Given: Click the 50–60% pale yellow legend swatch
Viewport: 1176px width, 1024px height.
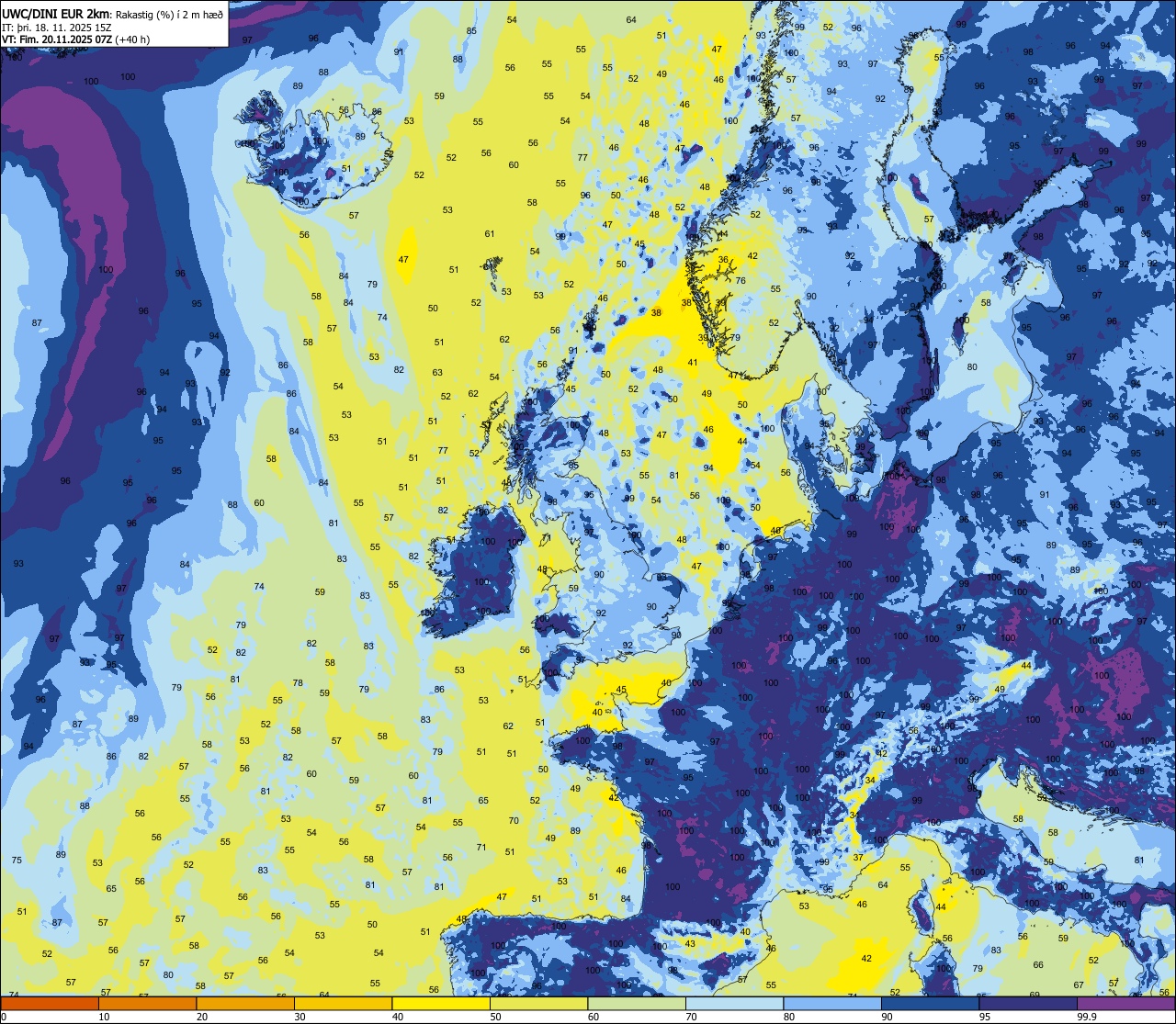Looking at the screenshot, I should (538, 1003).
